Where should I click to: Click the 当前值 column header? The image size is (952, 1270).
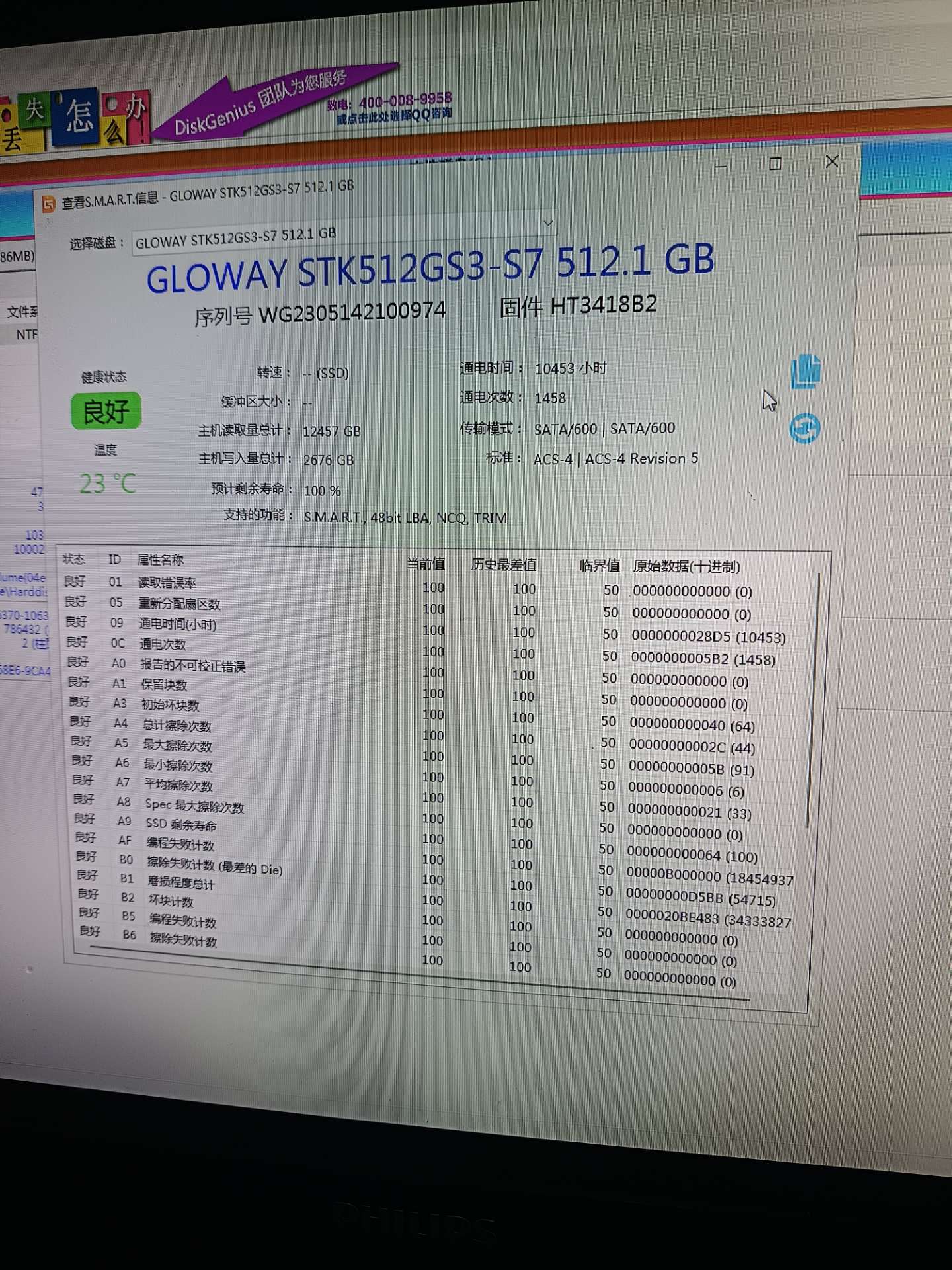pos(426,564)
